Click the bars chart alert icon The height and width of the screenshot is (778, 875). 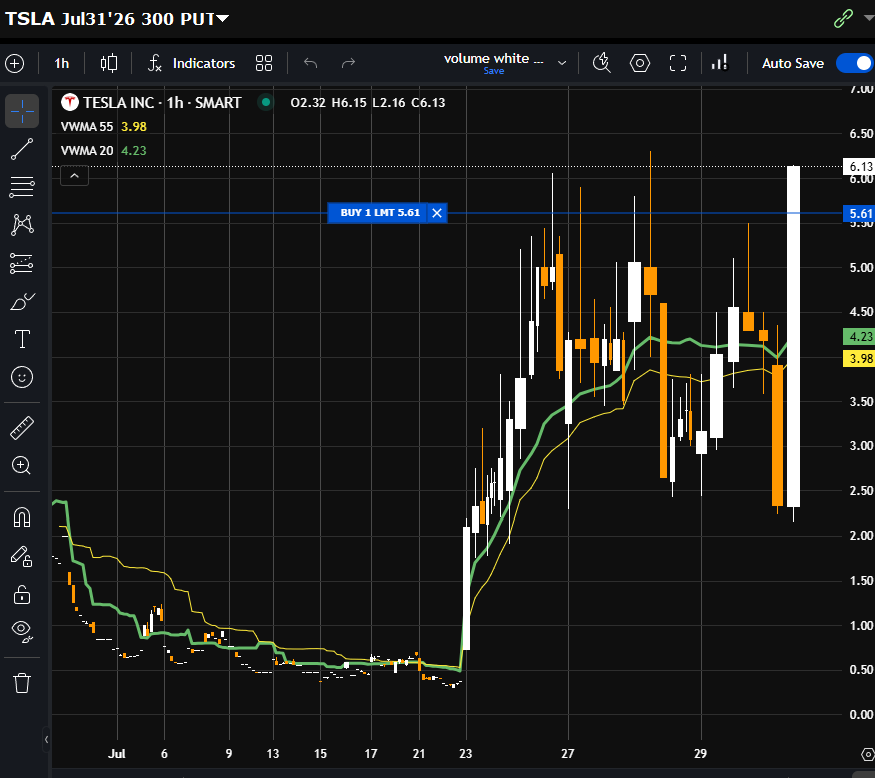[720, 63]
